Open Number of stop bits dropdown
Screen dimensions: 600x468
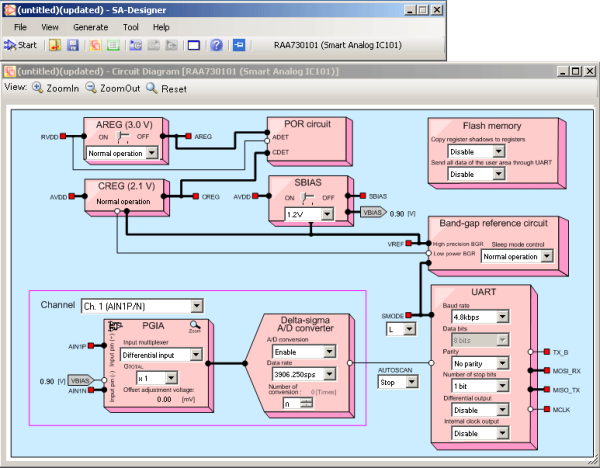coord(480,386)
